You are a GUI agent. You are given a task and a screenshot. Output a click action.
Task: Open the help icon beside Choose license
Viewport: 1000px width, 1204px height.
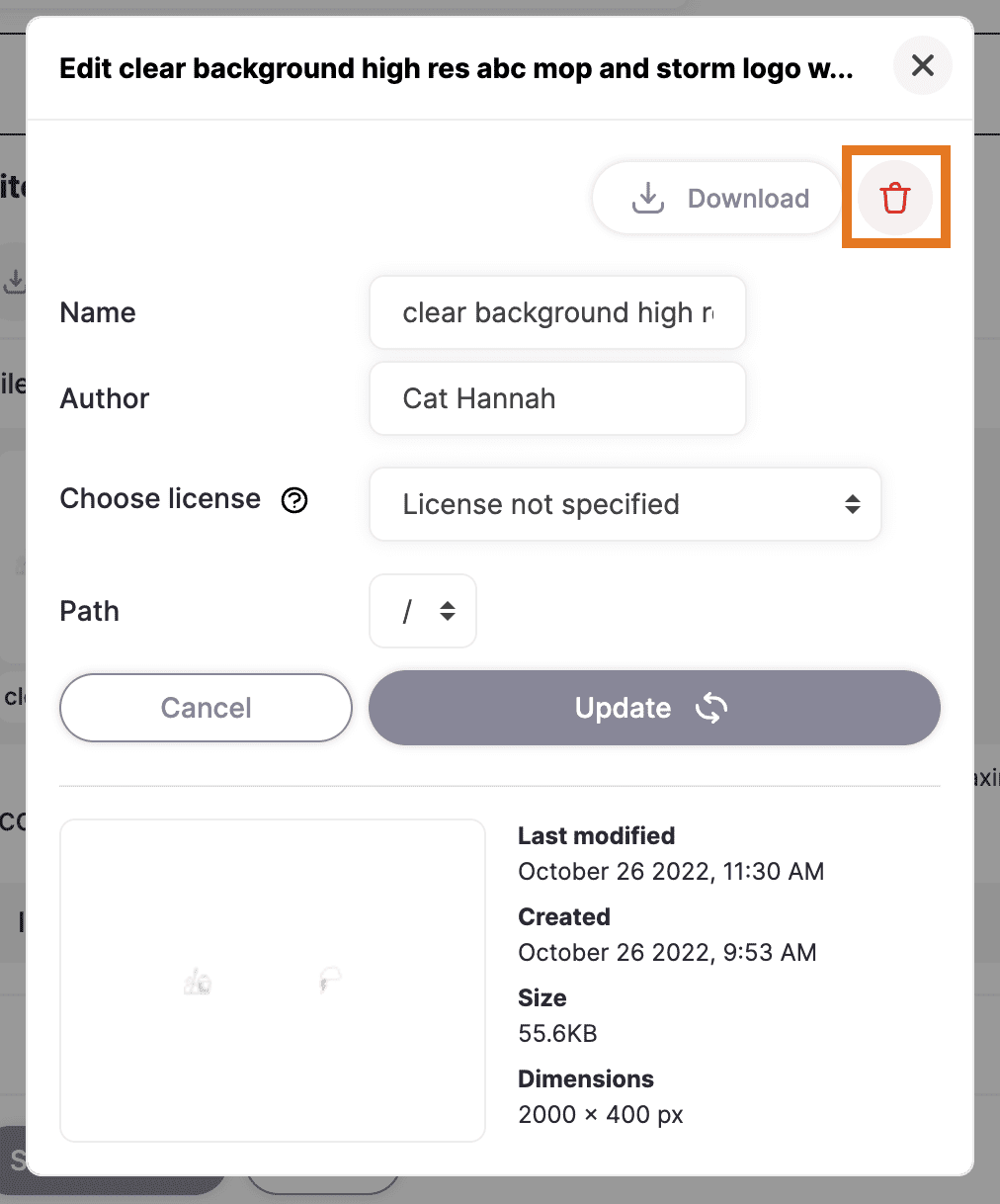294,500
